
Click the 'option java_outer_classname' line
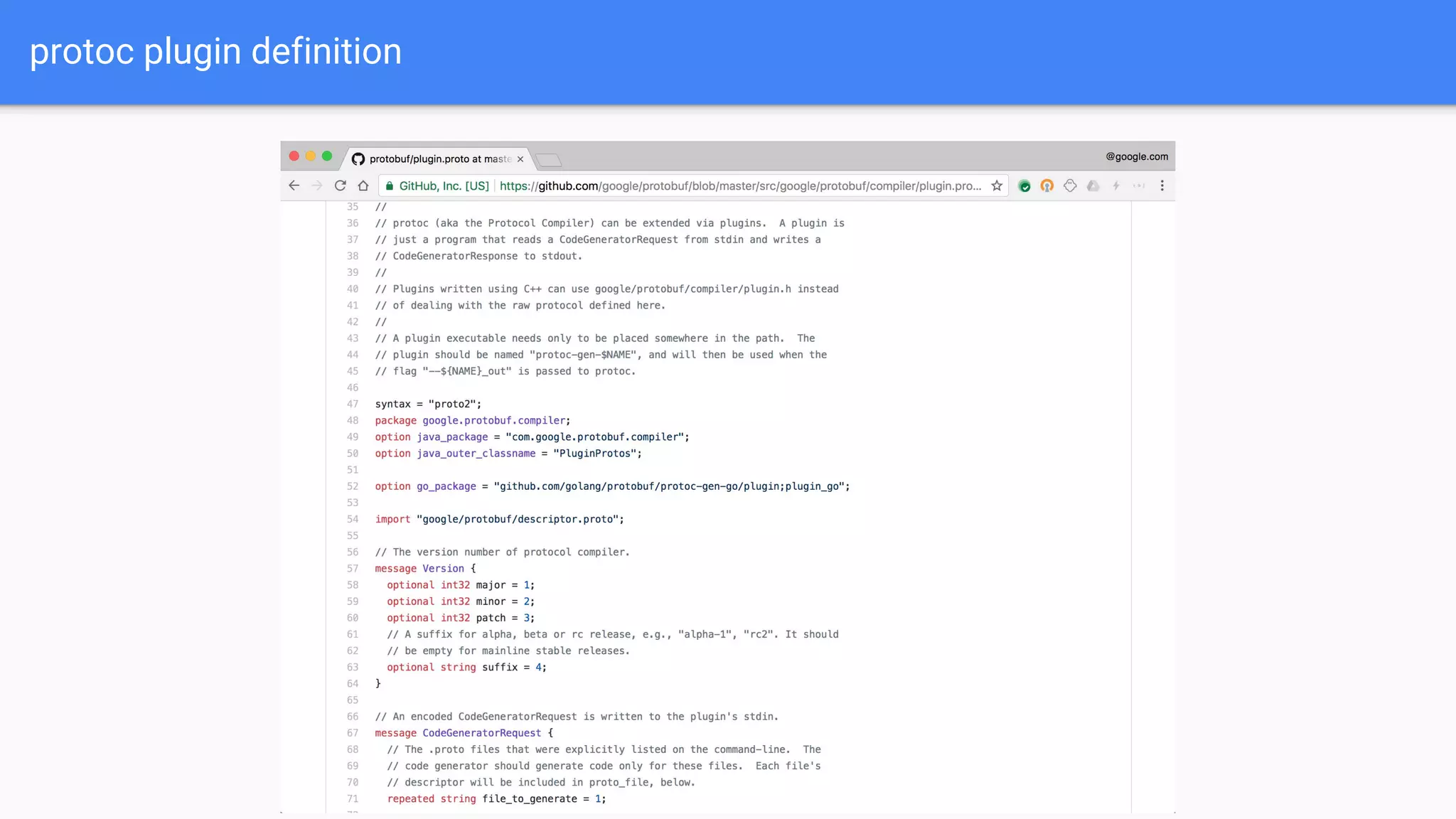click(508, 454)
